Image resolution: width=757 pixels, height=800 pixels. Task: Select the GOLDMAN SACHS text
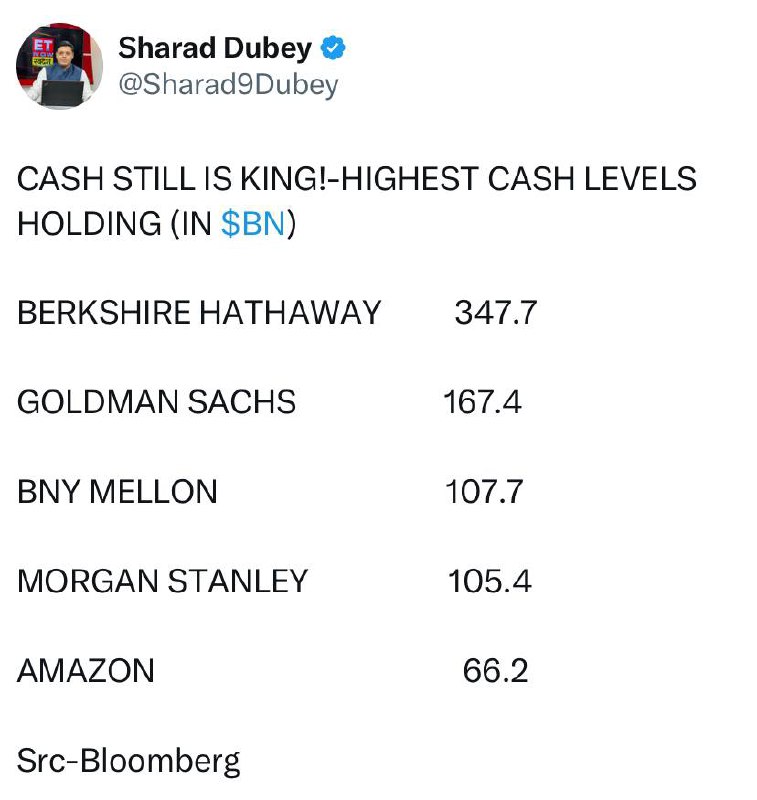point(156,402)
